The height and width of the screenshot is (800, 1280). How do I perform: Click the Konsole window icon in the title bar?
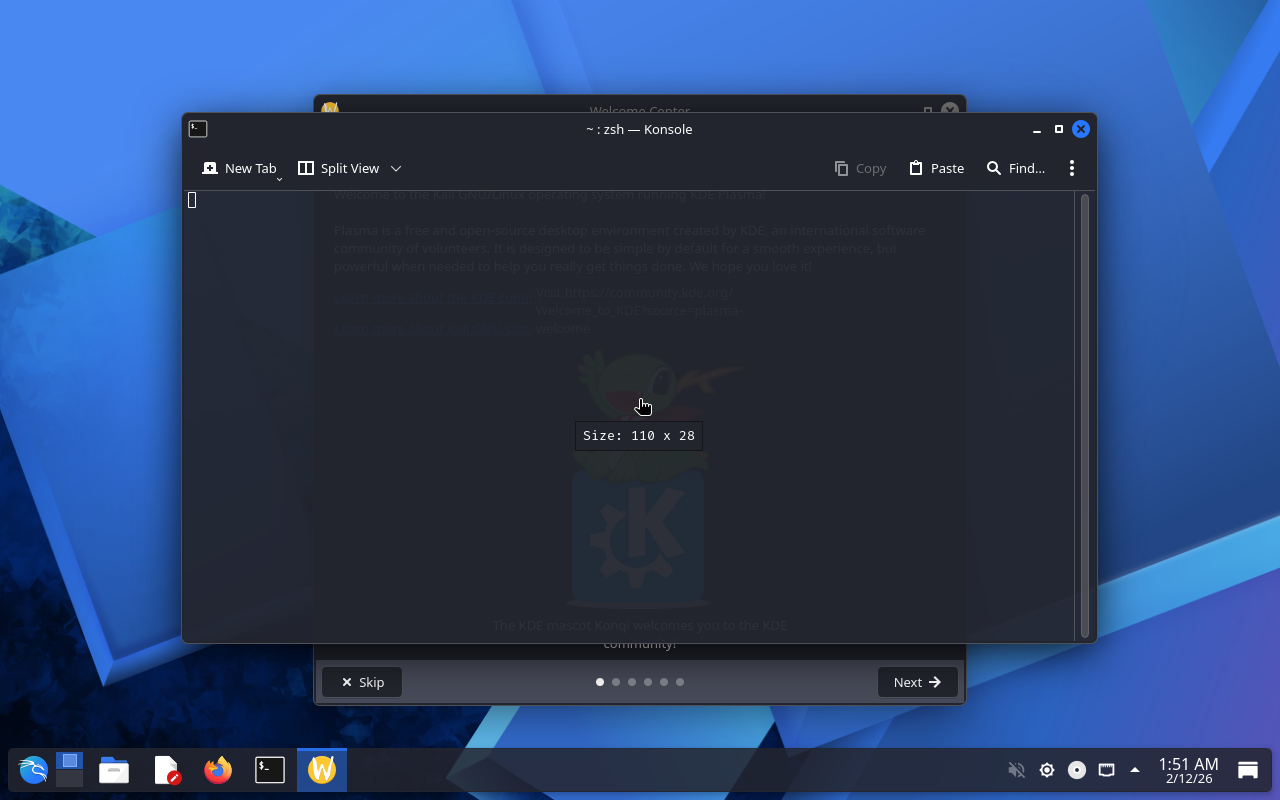[198, 129]
